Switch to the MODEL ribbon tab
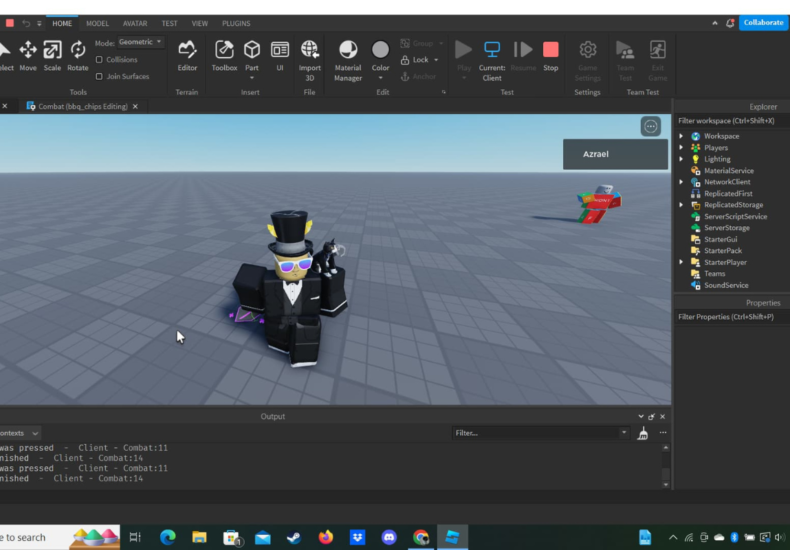This screenshot has width=790, height=550. click(x=97, y=23)
